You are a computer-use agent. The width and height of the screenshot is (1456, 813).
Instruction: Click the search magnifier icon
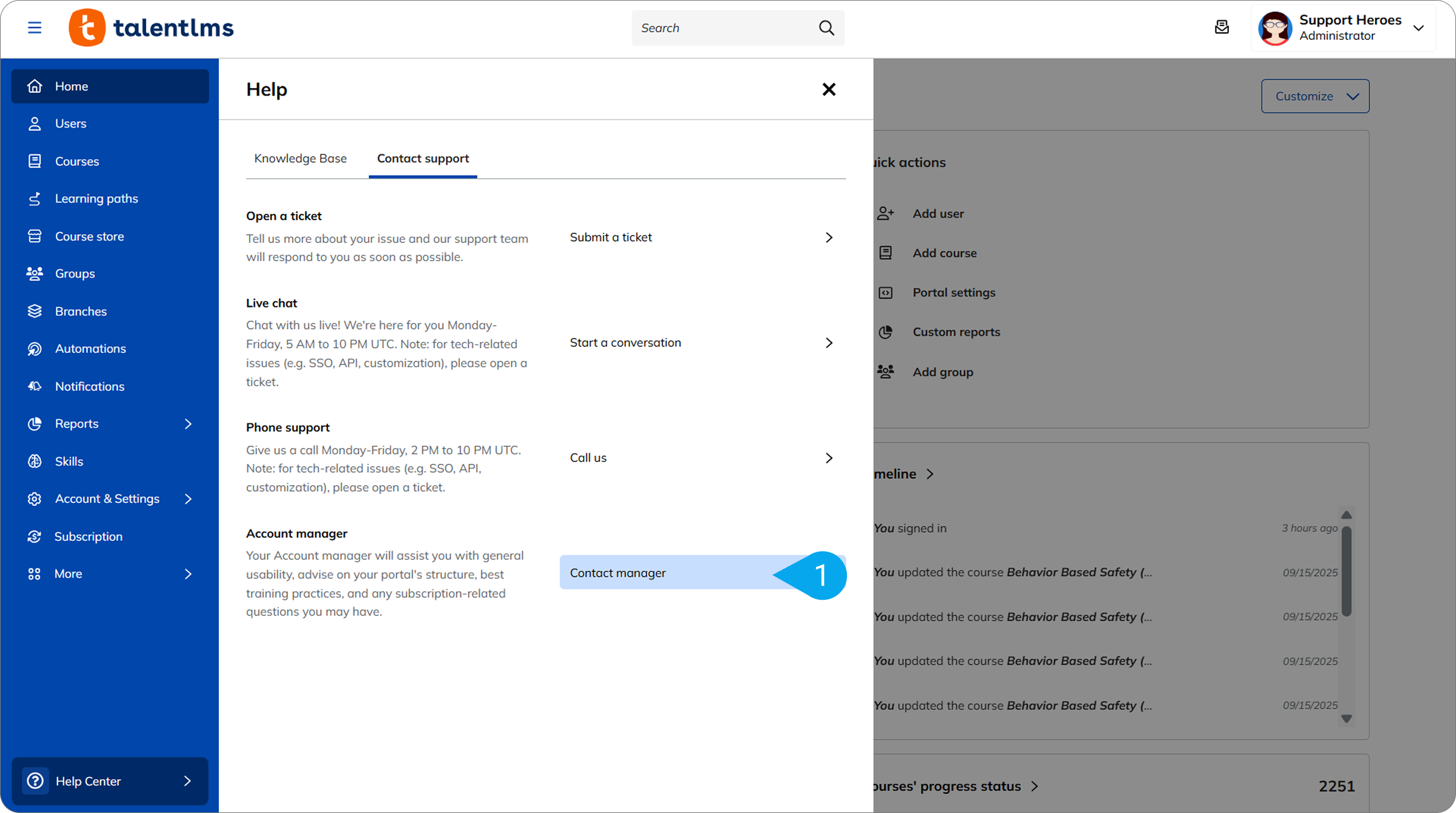[826, 28]
